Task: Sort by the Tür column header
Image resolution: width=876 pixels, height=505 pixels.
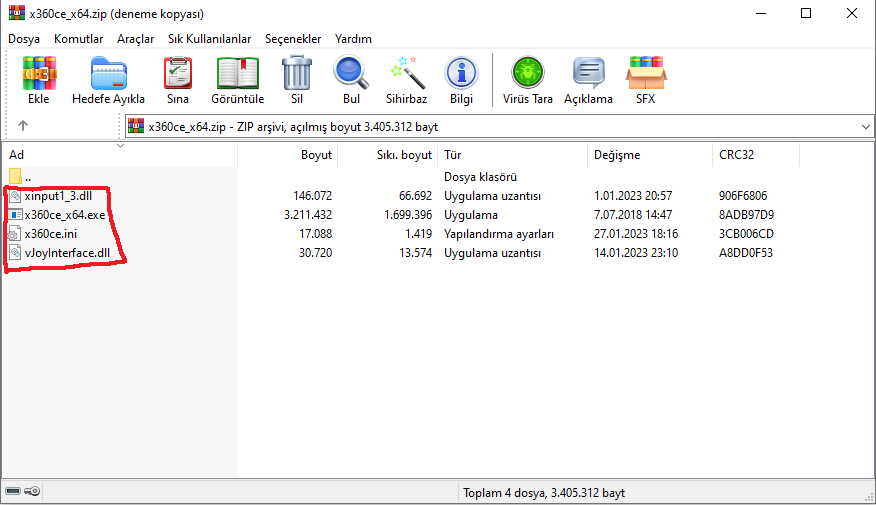Action: tap(512, 155)
